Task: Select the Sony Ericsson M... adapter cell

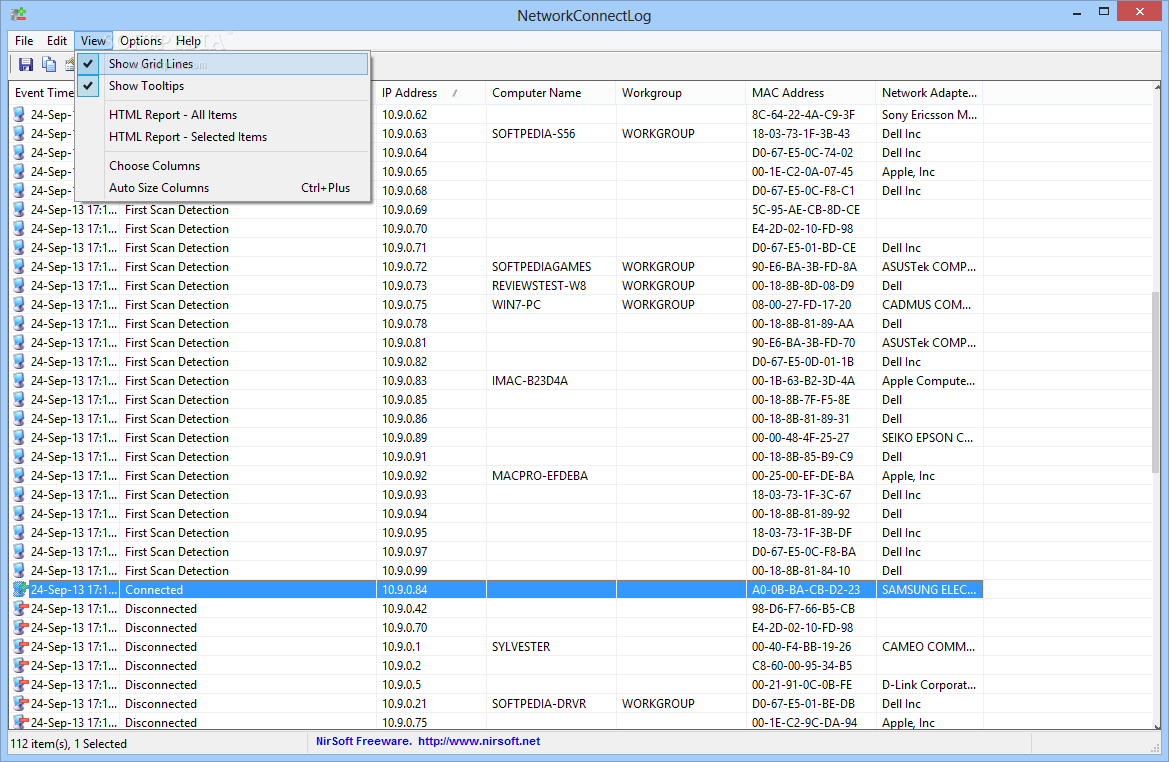Action: tap(929, 115)
